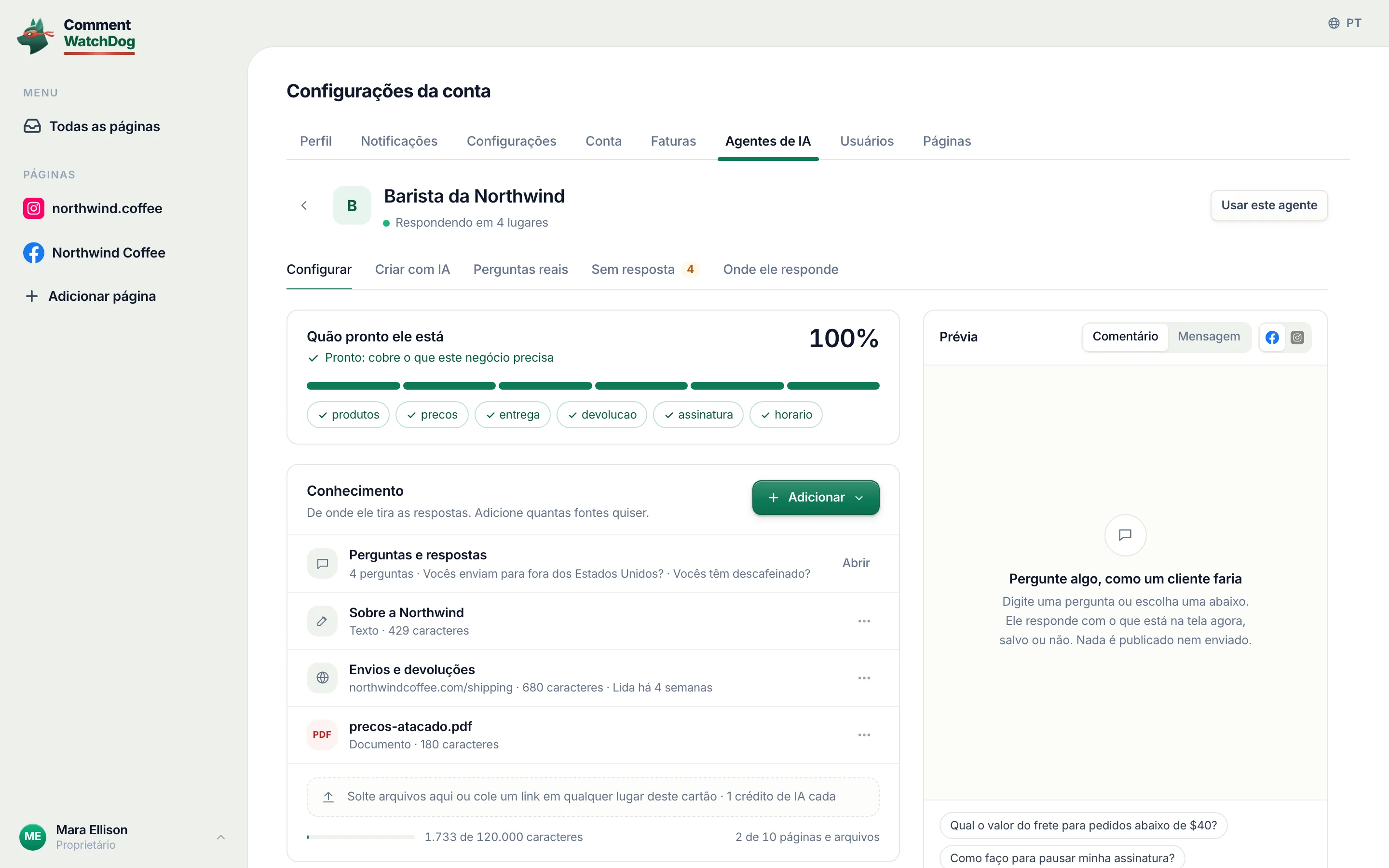The width and height of the screenshot is (1389, 868).
Task: Click the Perguntas e respostas chat icon
Action: coord(323,564)
